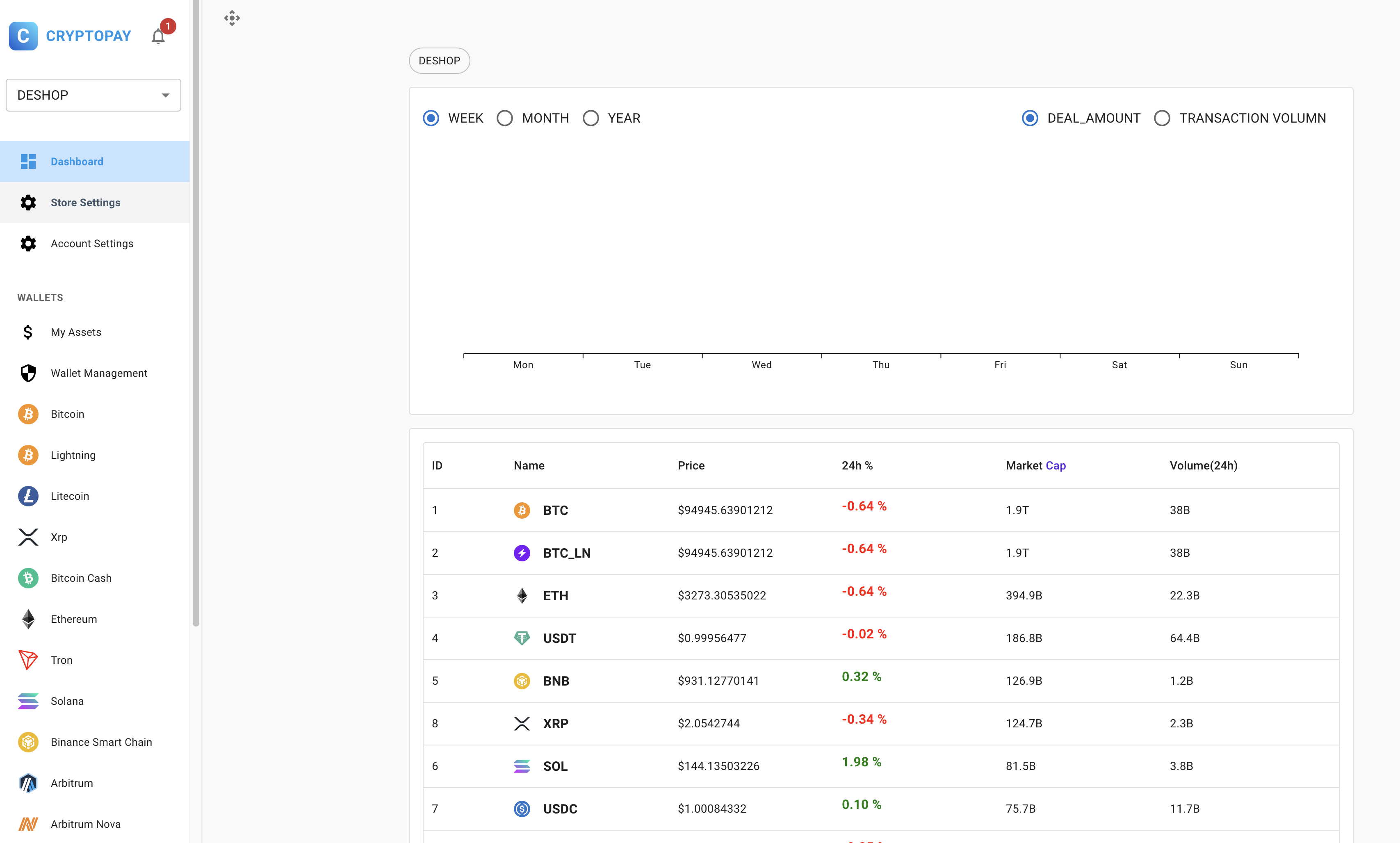Click the Binance Smart Chain icon
1400x843 pixels.
(x=28, y=741)
